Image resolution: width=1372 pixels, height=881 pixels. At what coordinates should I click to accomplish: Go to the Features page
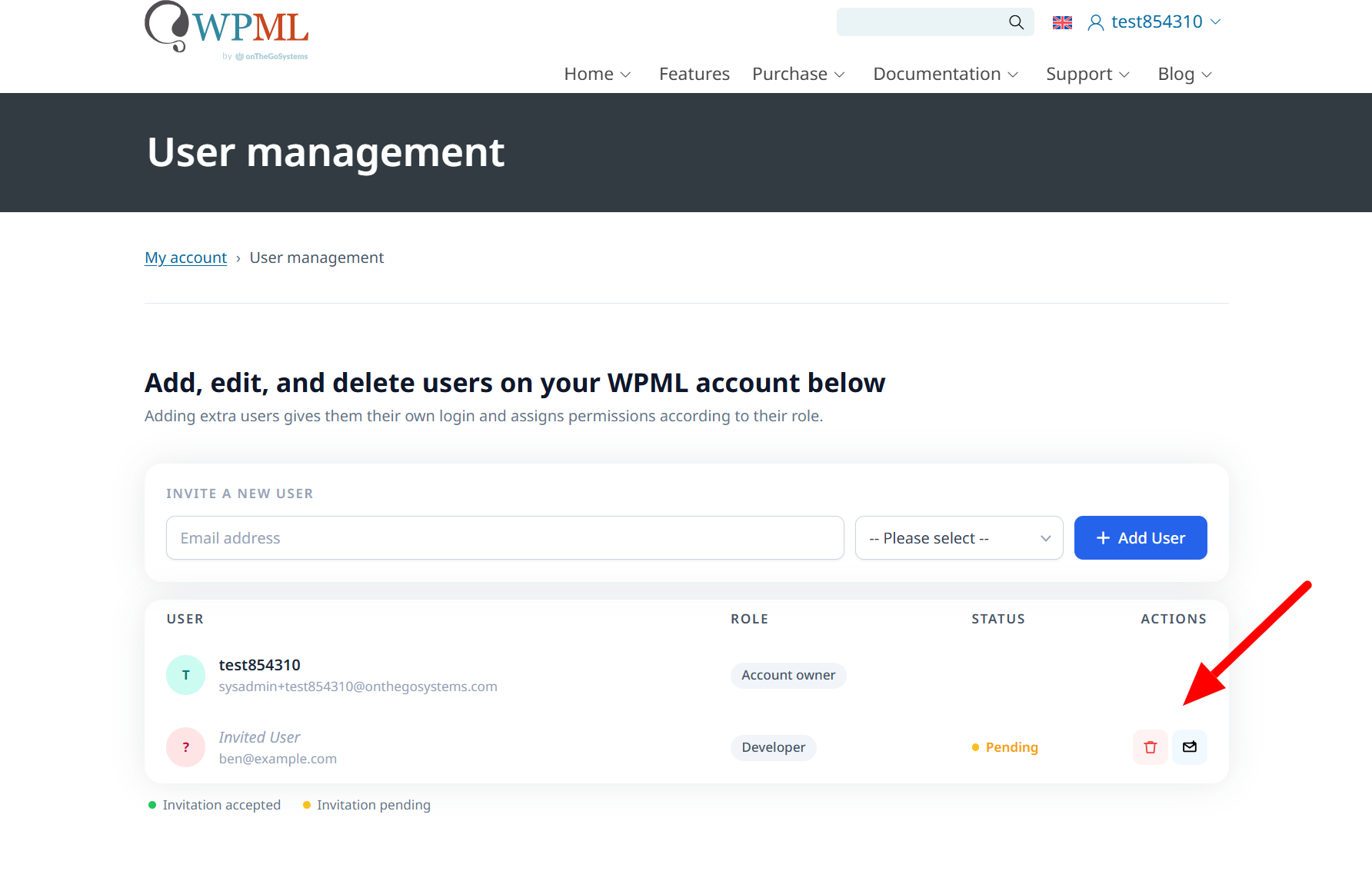coord(694,74)
